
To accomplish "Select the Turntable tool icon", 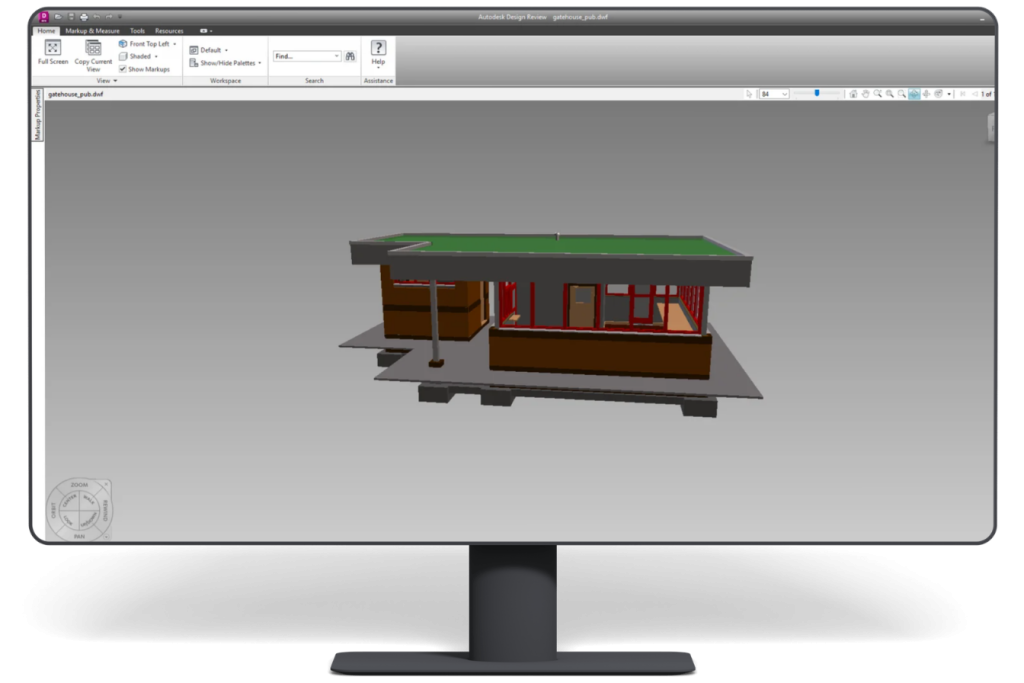I will [927, 94].
